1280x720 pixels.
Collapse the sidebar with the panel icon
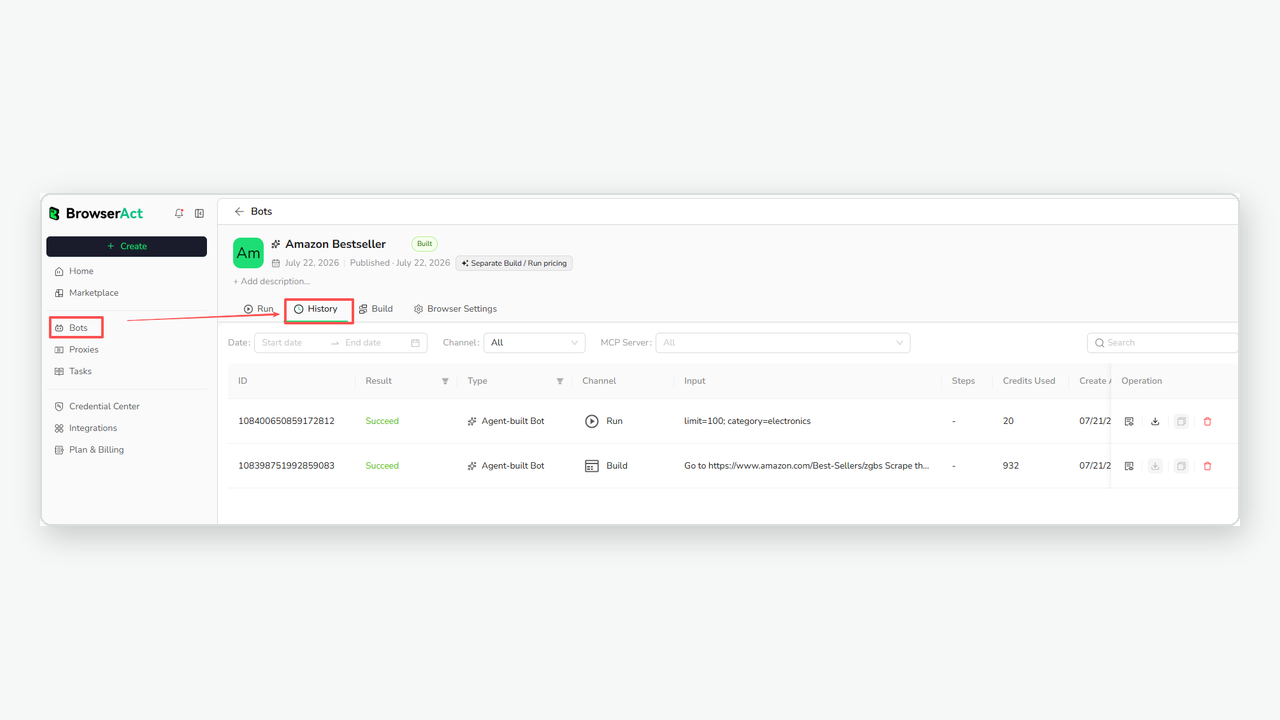pyautogui.click(x=199, y=213)
